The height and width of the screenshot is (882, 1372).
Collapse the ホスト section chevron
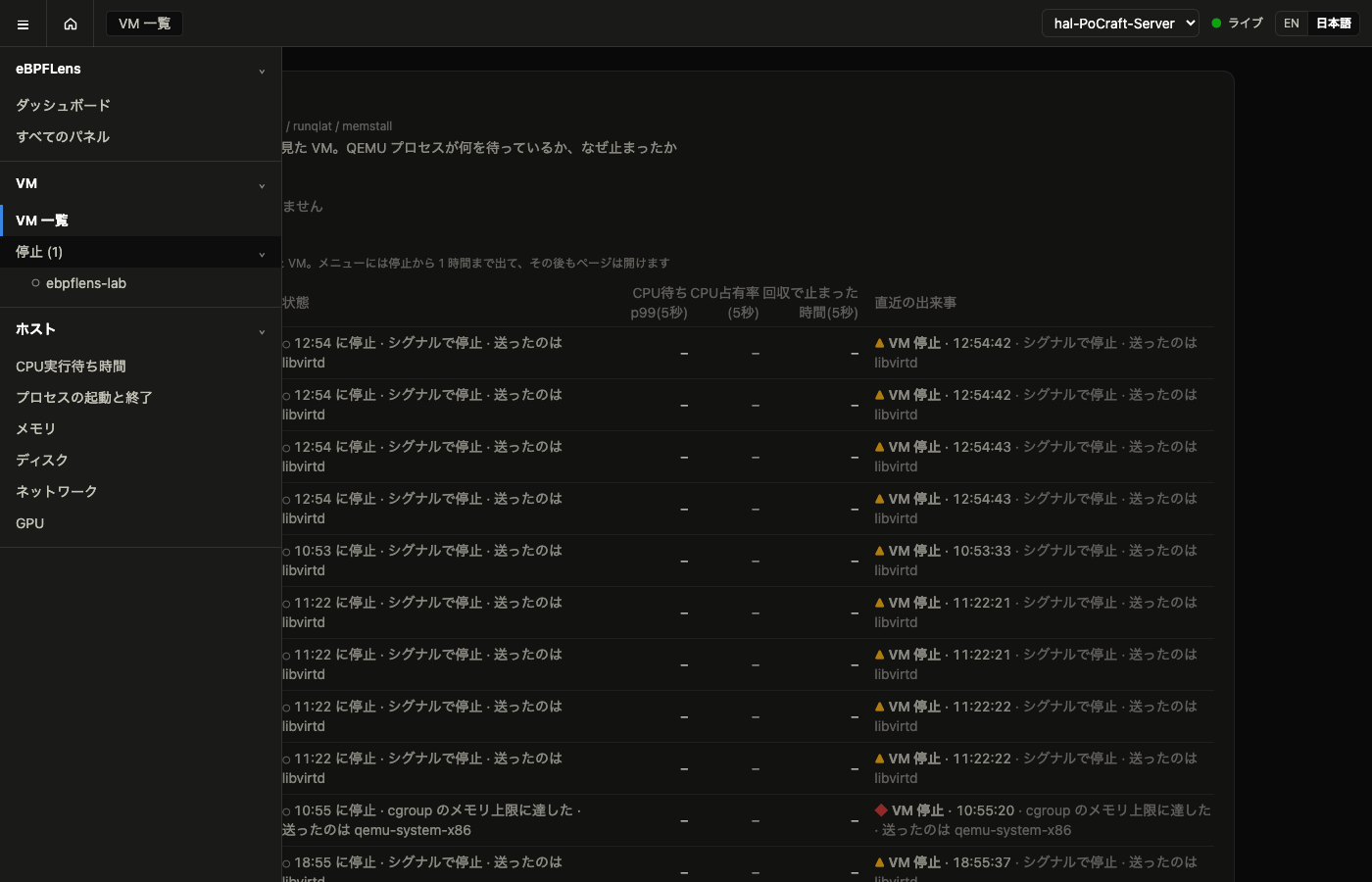[x=262, y=331]
